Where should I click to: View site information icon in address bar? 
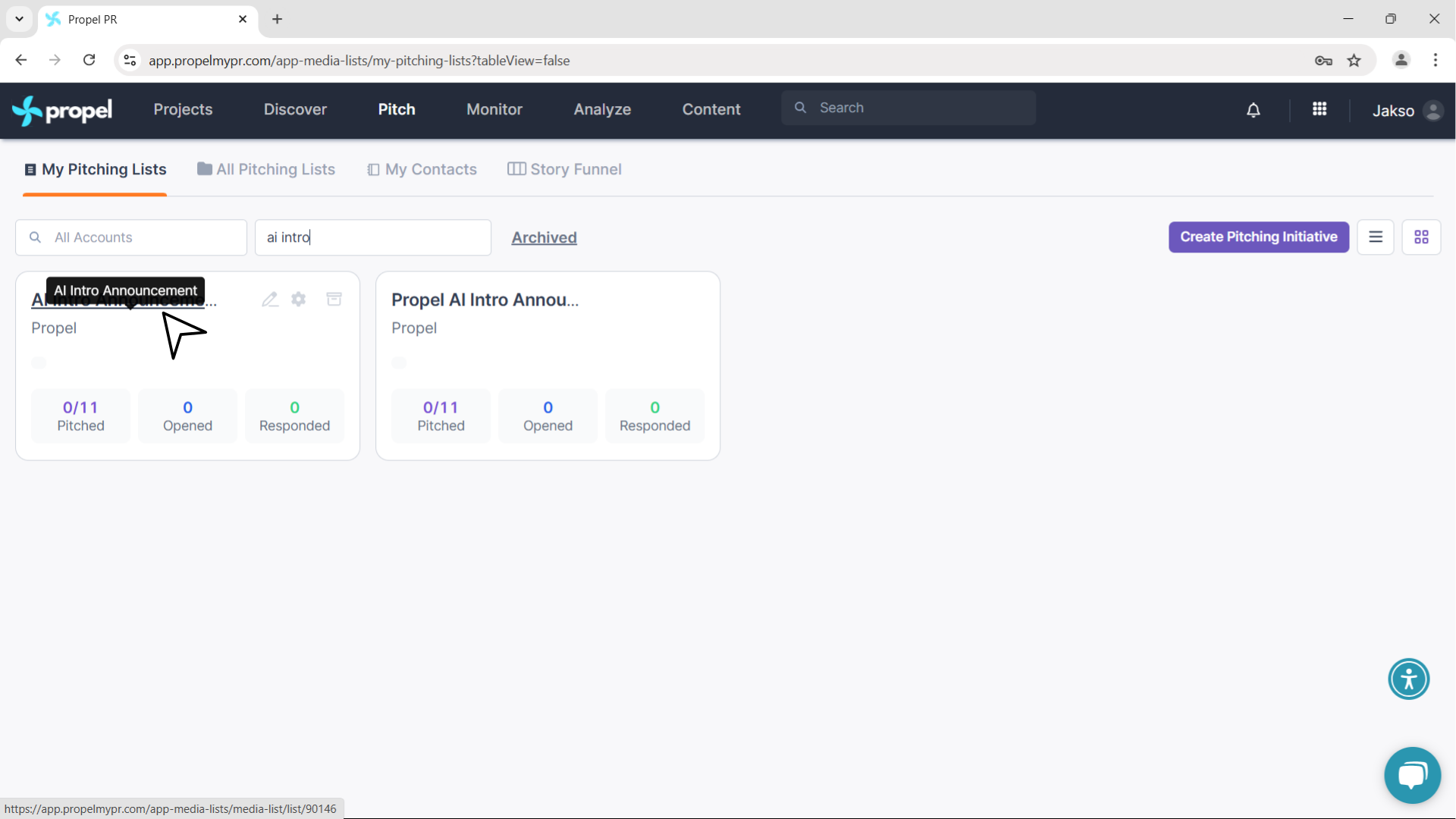[130, 60]
